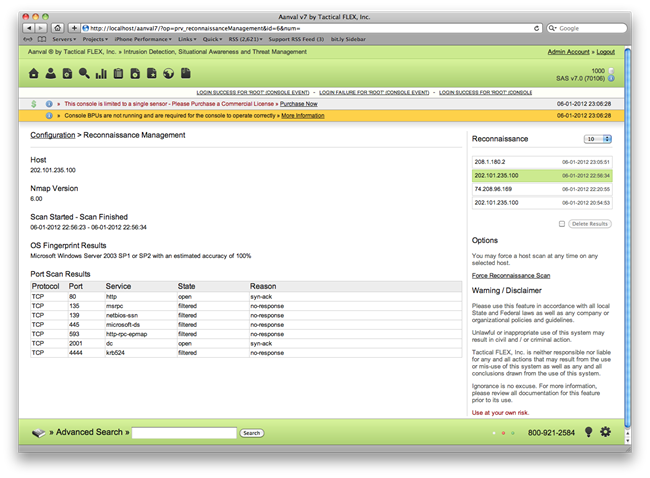Click the home icon in Aanval toolbar
The height and width of the screenshot is (478, 650).
point(35,73)
